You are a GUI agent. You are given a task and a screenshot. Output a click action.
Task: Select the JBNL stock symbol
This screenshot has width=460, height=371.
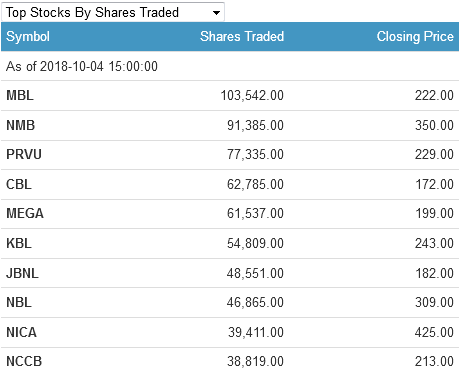point(22,273)
